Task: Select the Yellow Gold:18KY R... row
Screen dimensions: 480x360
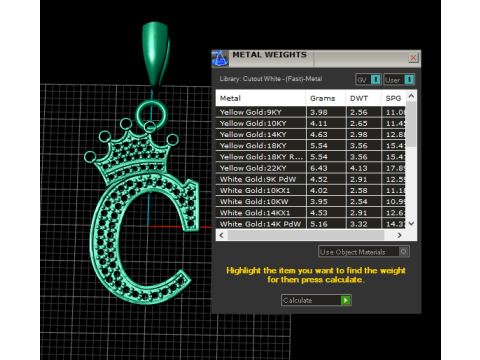Action: click(311, 157)
